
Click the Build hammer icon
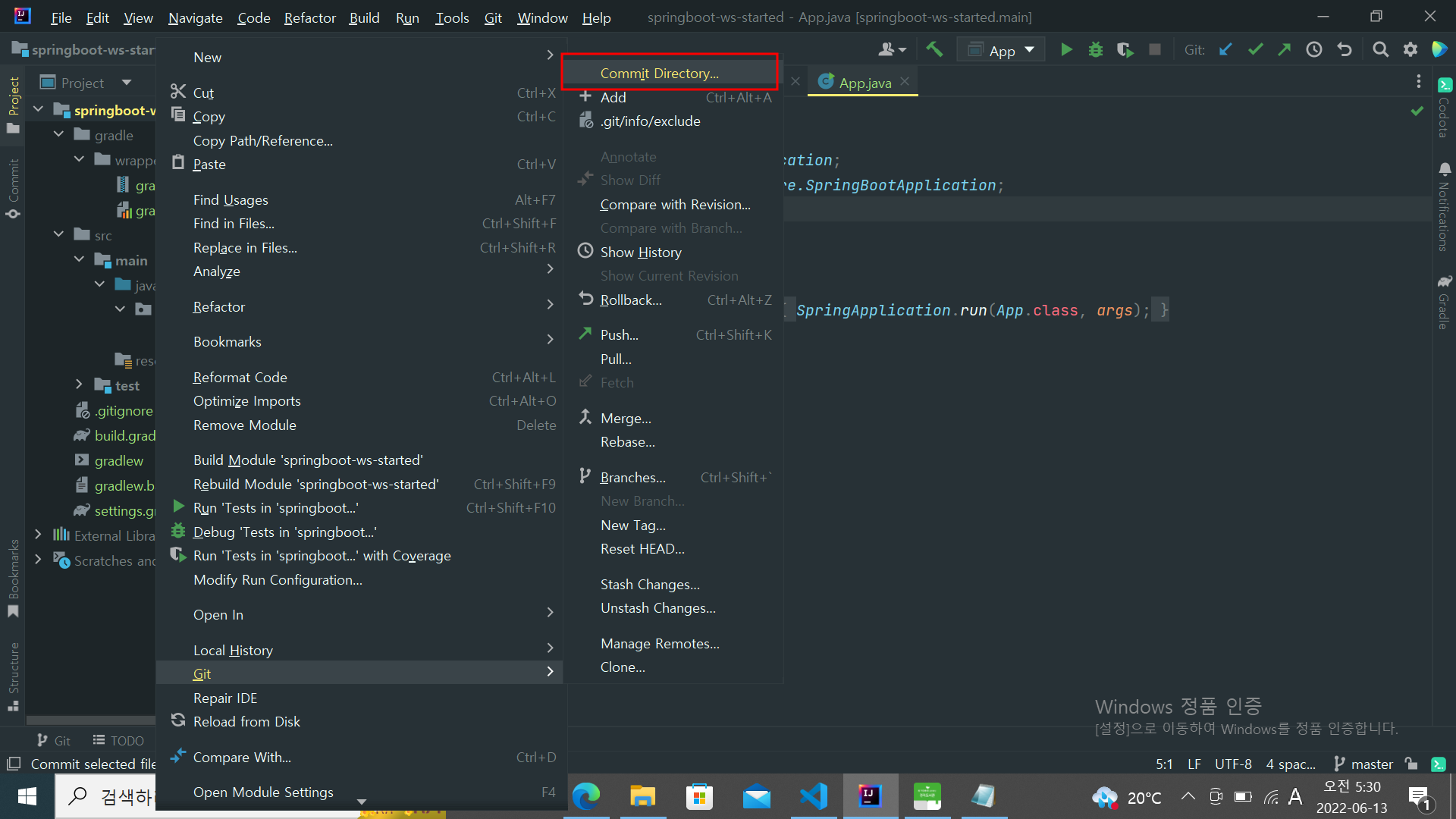pos(934,50)
